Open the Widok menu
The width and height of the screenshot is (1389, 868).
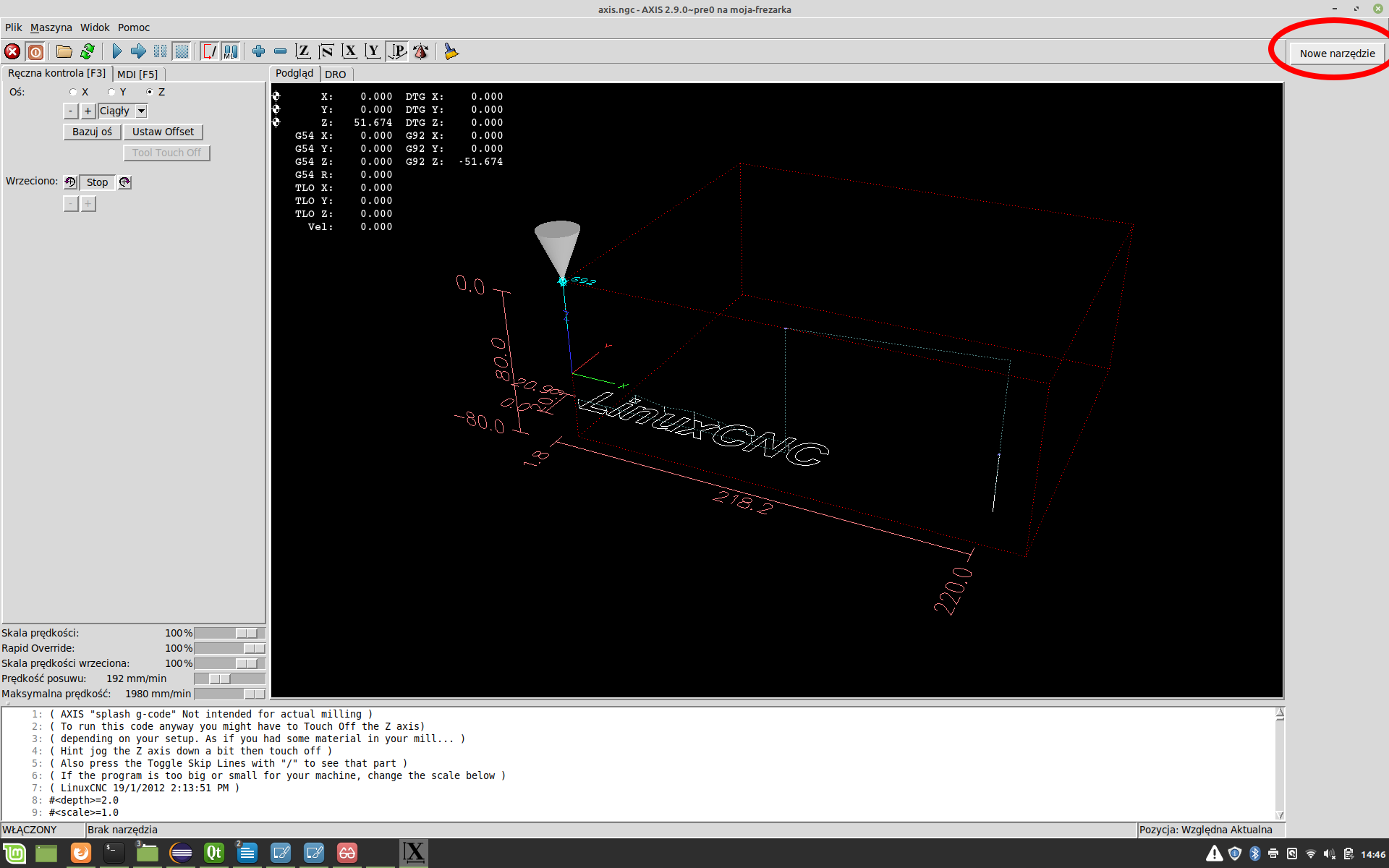(x=95, y=27)
